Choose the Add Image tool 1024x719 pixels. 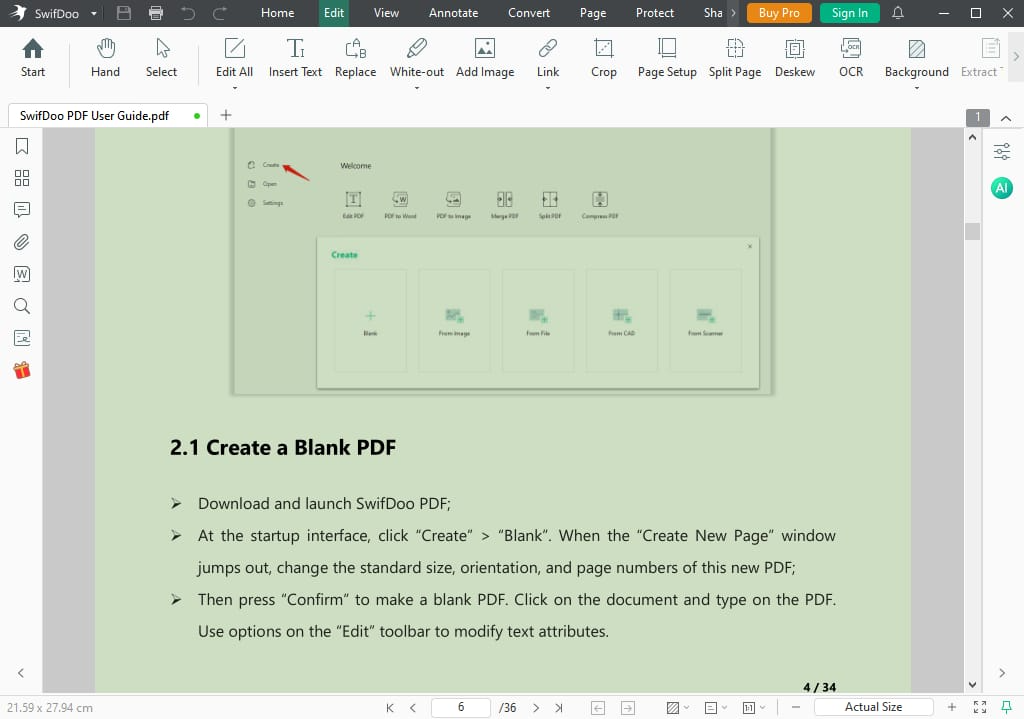[x=485, y=58]
